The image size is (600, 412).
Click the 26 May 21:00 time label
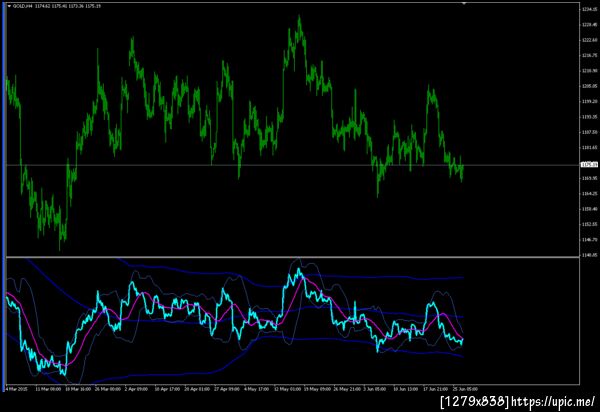coord(347,389)
